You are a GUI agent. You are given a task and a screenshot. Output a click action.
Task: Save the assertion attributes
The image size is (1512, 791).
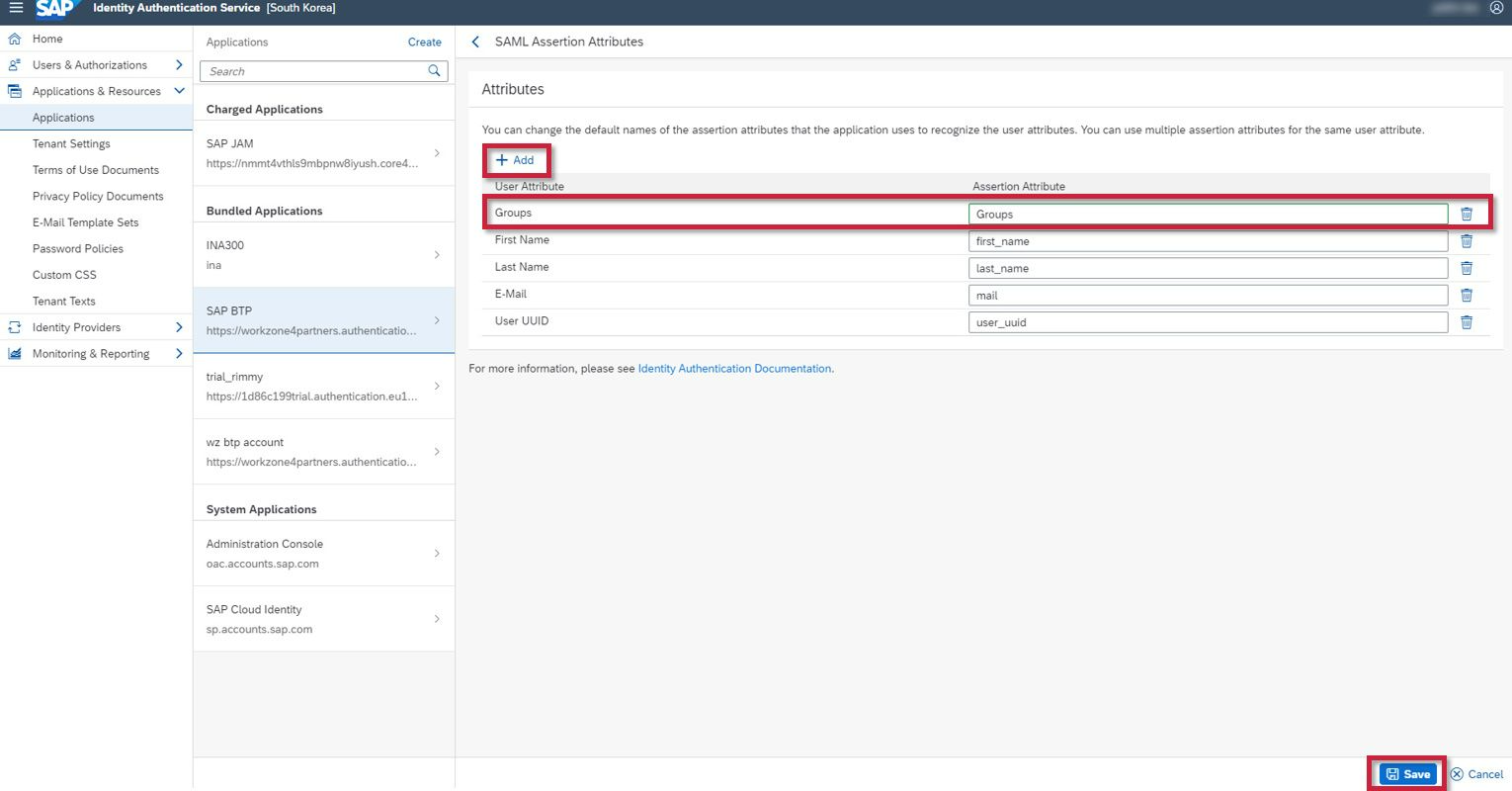pyautogui.click(x=1407, y=774)
